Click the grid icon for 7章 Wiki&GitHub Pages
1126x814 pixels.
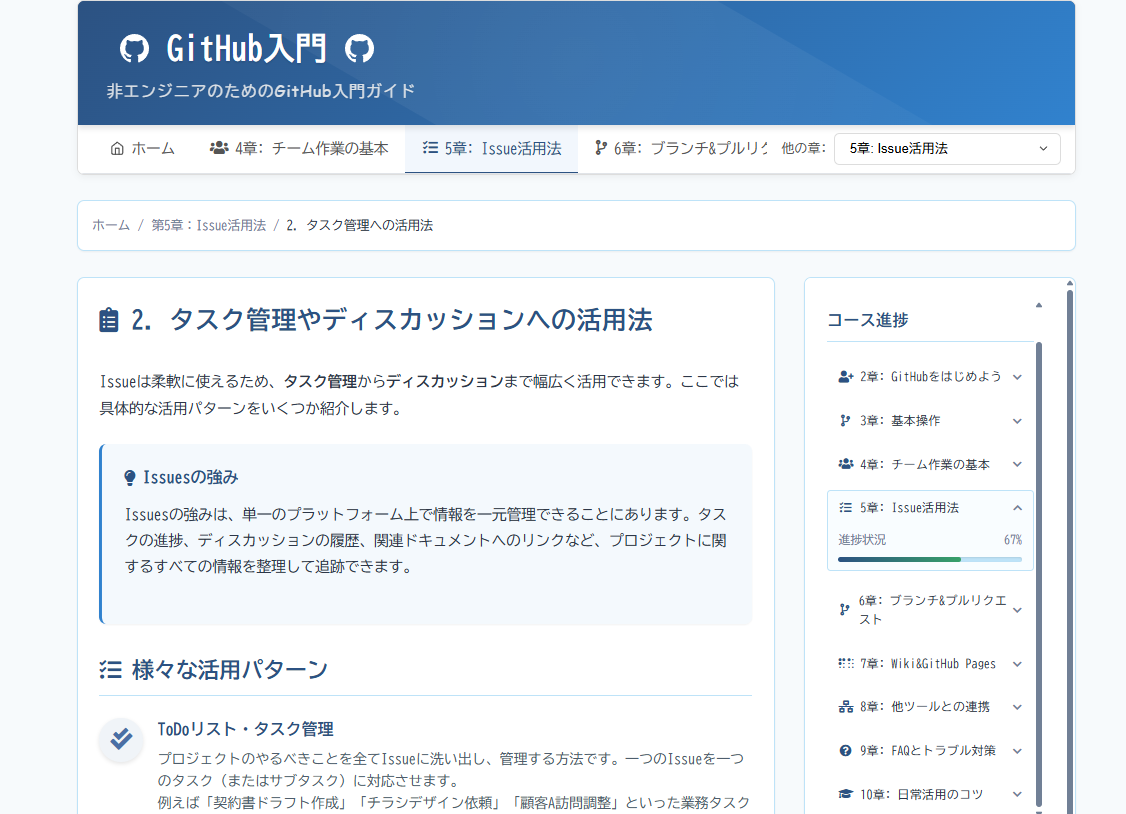tap(846, 664)
